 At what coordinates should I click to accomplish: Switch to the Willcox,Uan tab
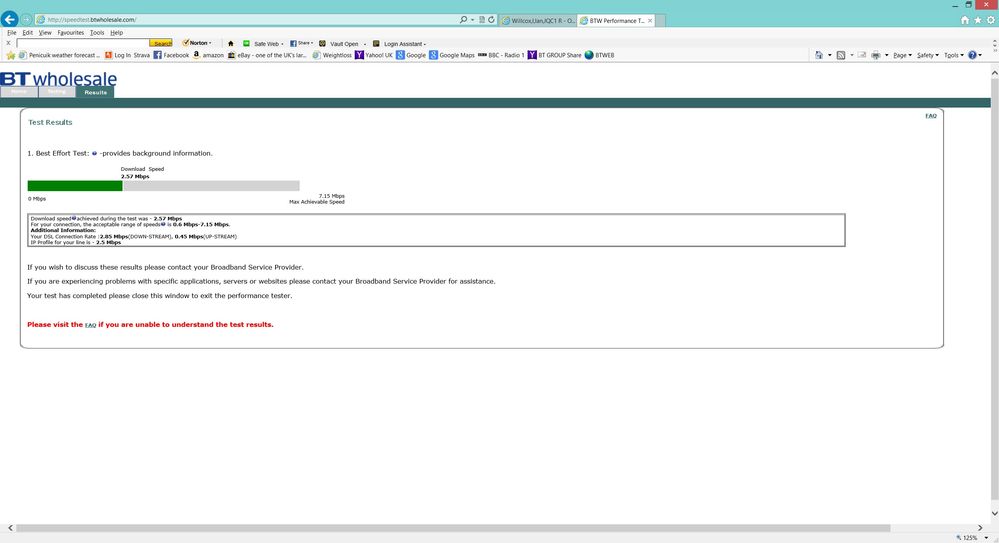point(538,20)
